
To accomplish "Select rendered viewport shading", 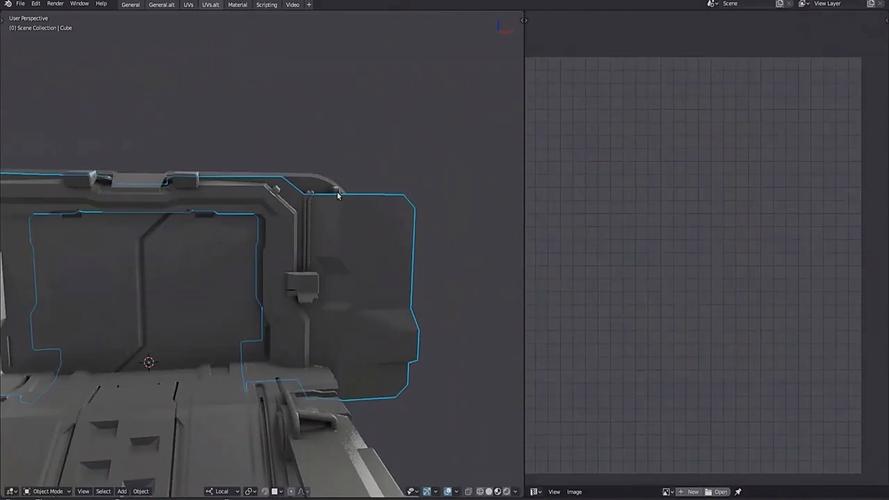I will tap(506, 491).
